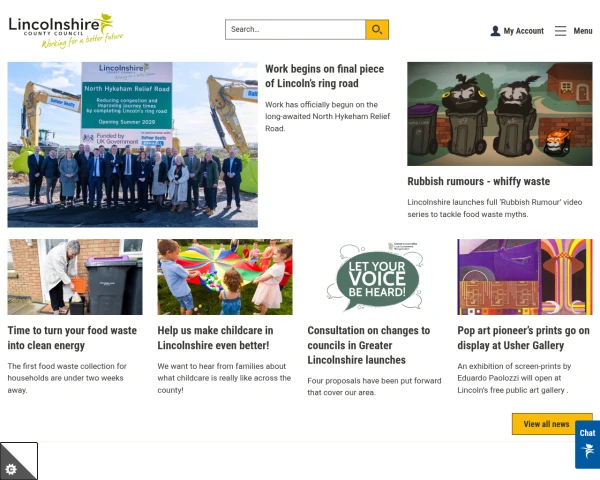Click the My Account person icon
Screen dimensions: 600x480
(x=495, y=31)
